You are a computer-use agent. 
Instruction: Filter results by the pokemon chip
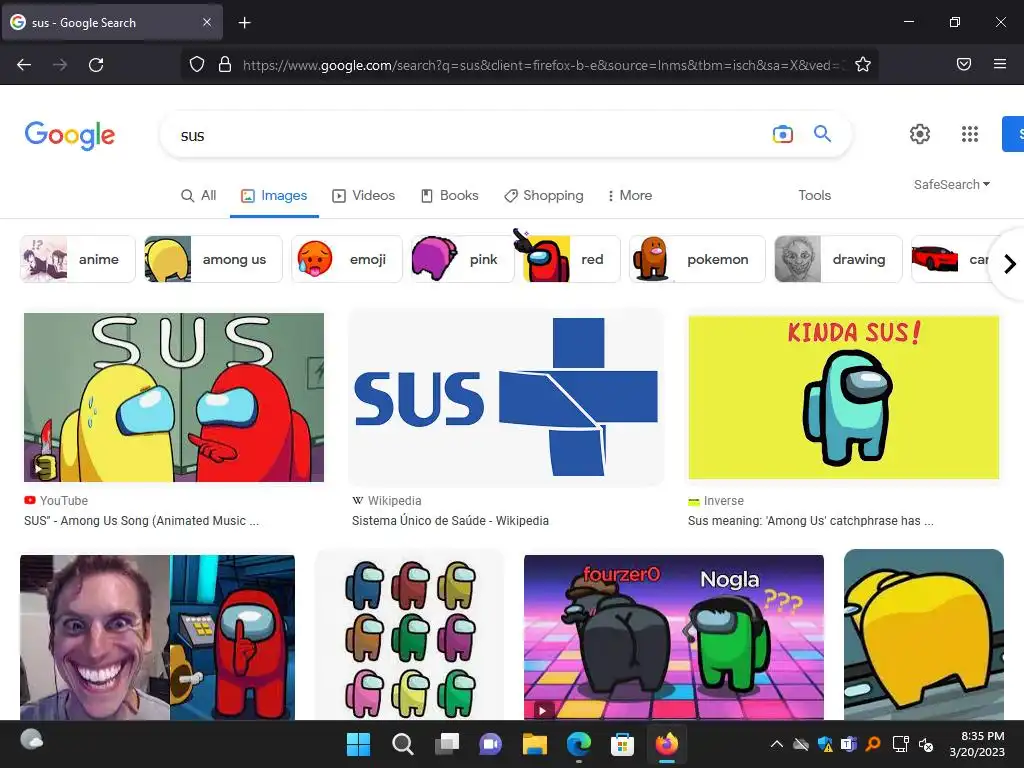[x=697, y=259]
